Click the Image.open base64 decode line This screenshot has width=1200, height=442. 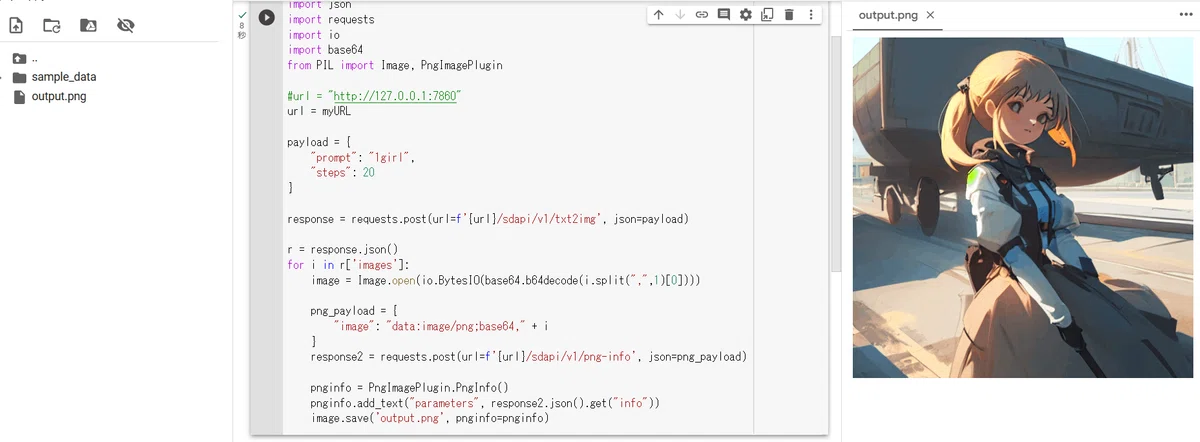pyautogui.click(x=505, y=281)
